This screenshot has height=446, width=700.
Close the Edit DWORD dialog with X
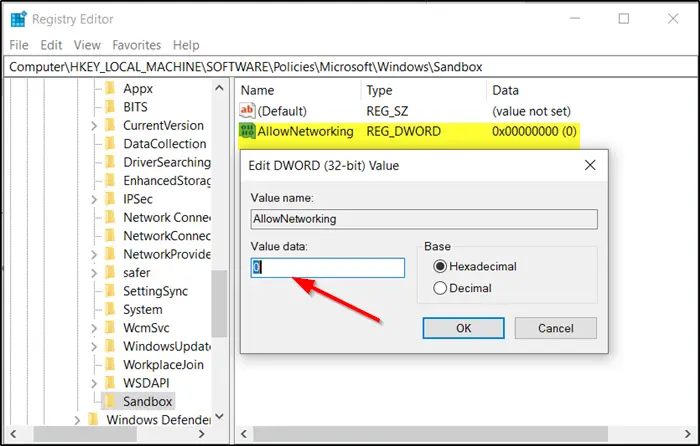(590, 165)
